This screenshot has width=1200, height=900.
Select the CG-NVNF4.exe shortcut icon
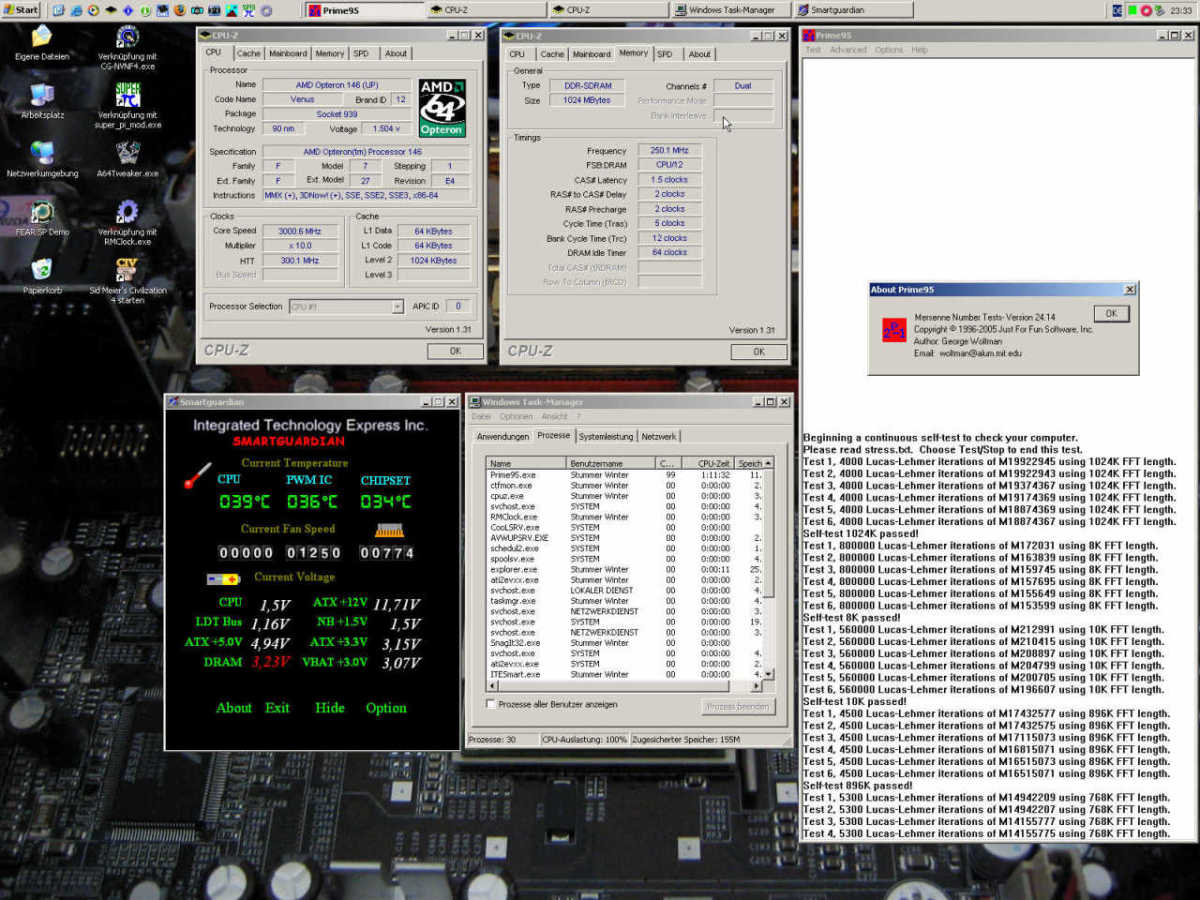click(128, 37)
